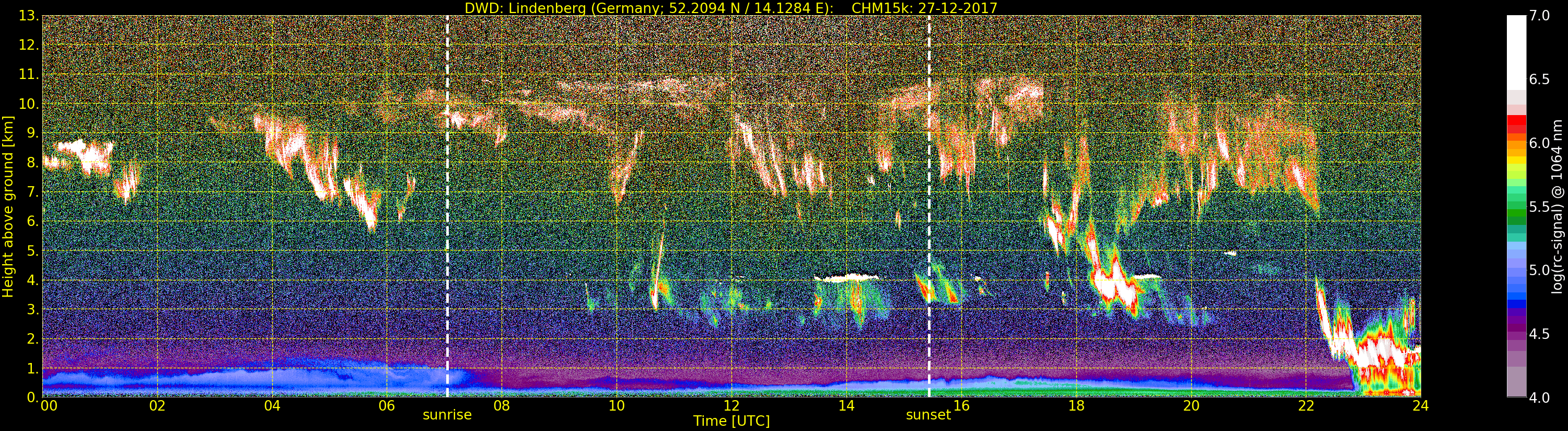Click the x-axis tick label '24'
This screenshot has width=1568, height=431.
click(1421, 406)
